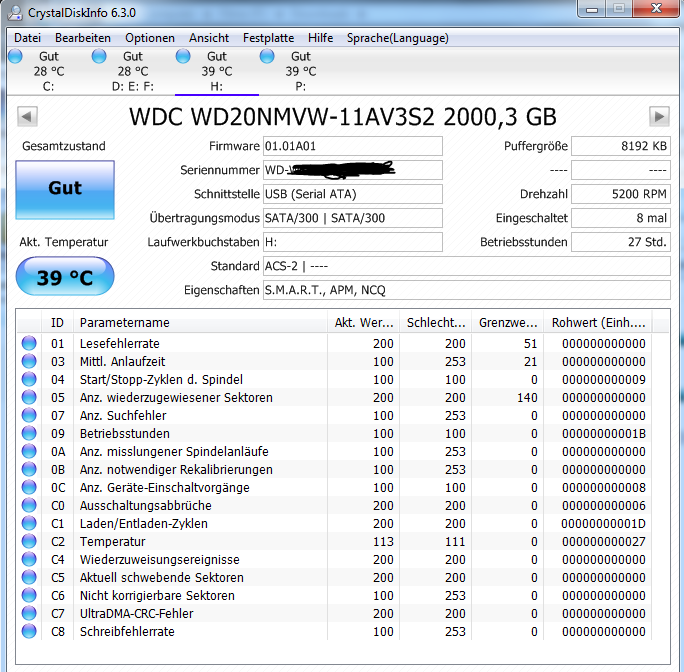Click status icon of Aktuell schwebende Sektoren row
684x672 pixels.
[29, 577]
